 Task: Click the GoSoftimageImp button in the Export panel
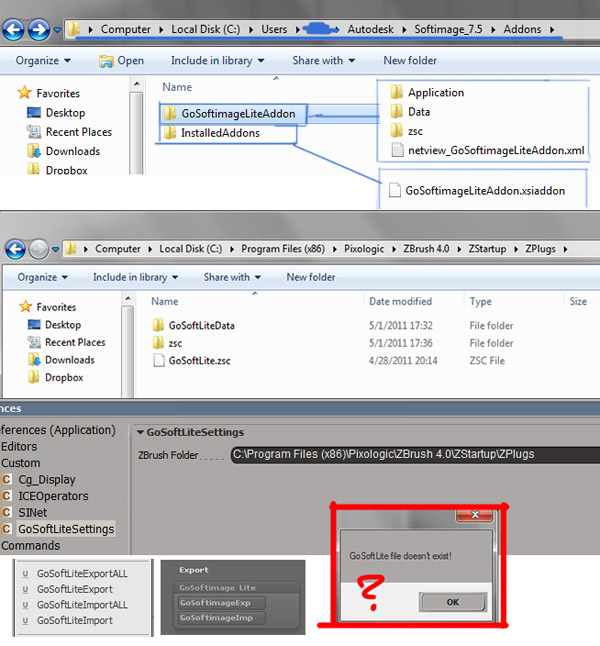tap(220, 618)
